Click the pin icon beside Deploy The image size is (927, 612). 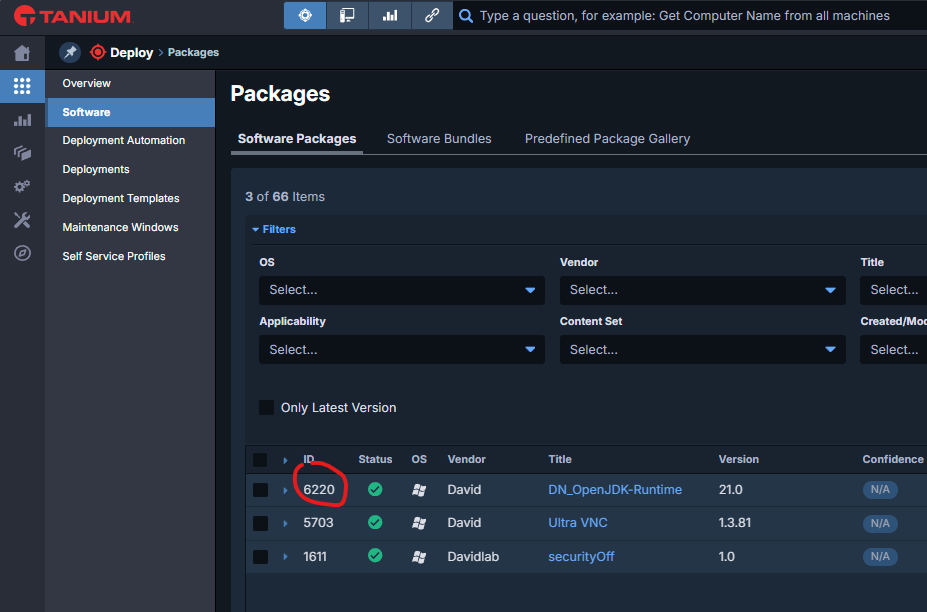point(69,52)
